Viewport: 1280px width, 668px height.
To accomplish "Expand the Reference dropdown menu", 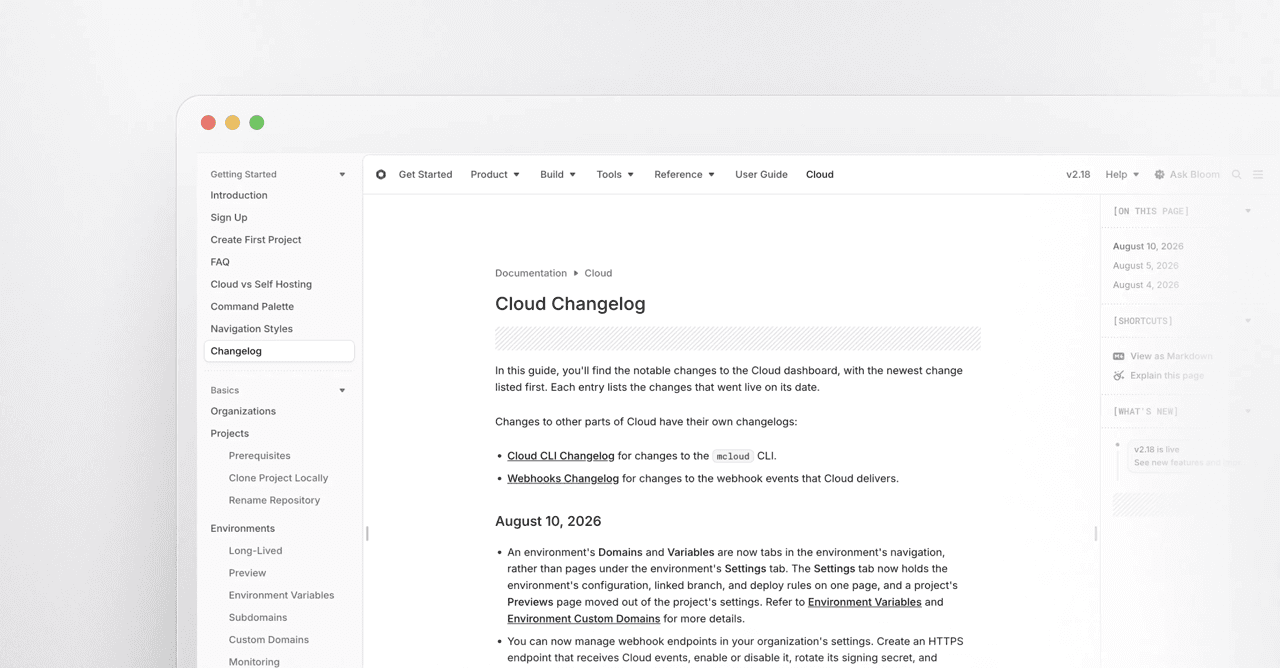I will point(684,174).
